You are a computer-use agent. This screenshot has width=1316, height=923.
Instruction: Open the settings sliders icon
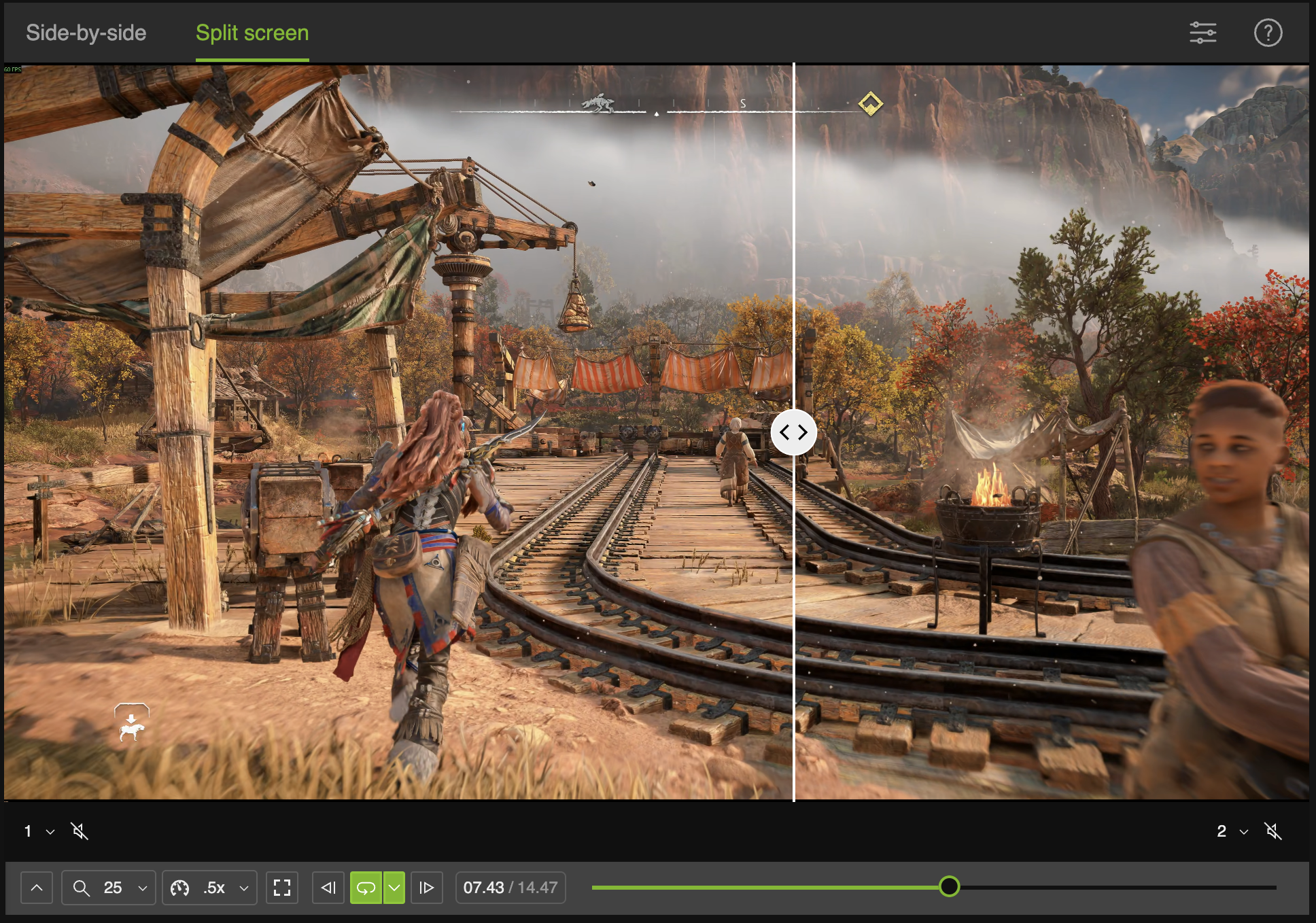(1202, 33)
